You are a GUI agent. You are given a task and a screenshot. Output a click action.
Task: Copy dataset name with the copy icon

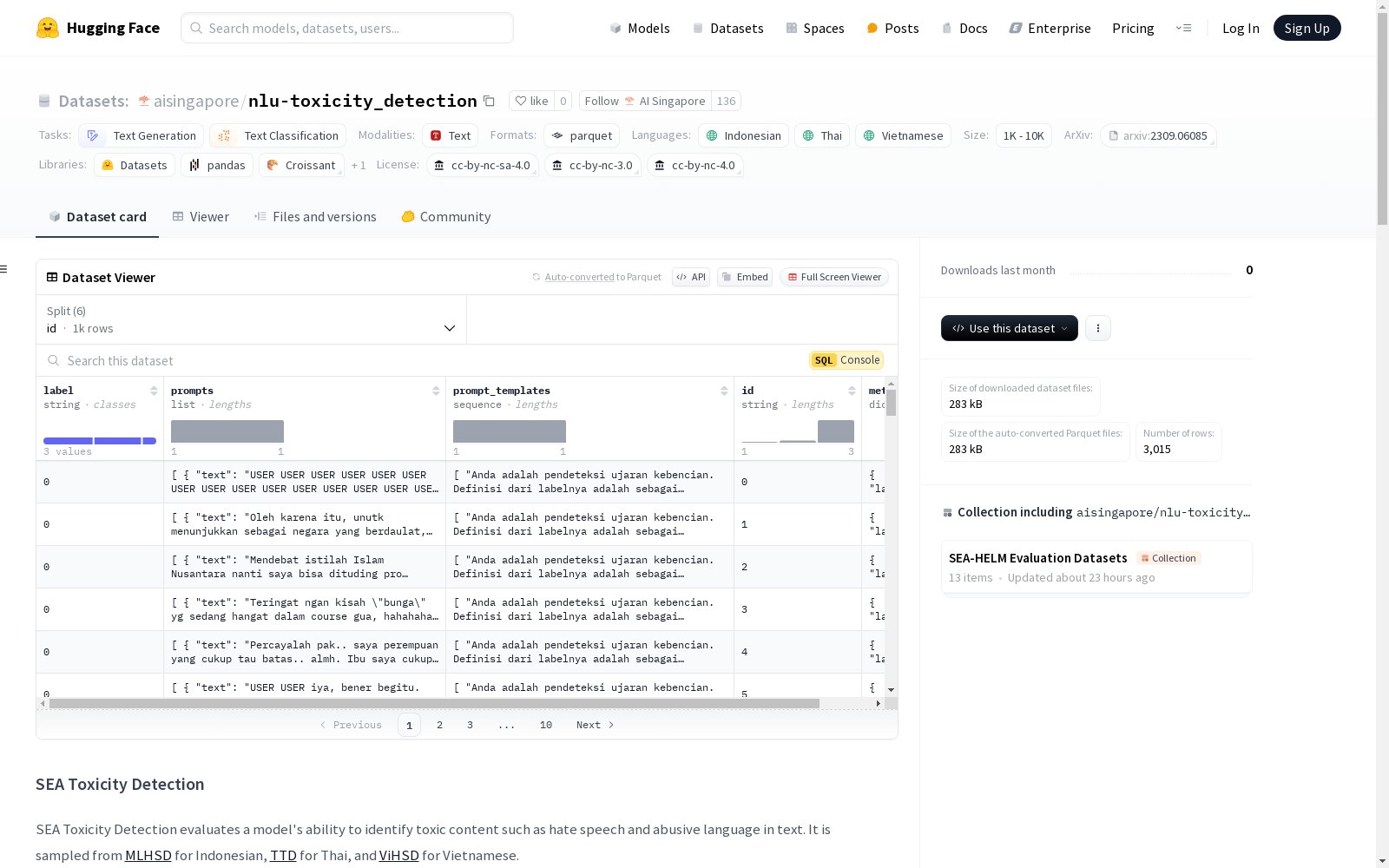(x=489, y=101)
